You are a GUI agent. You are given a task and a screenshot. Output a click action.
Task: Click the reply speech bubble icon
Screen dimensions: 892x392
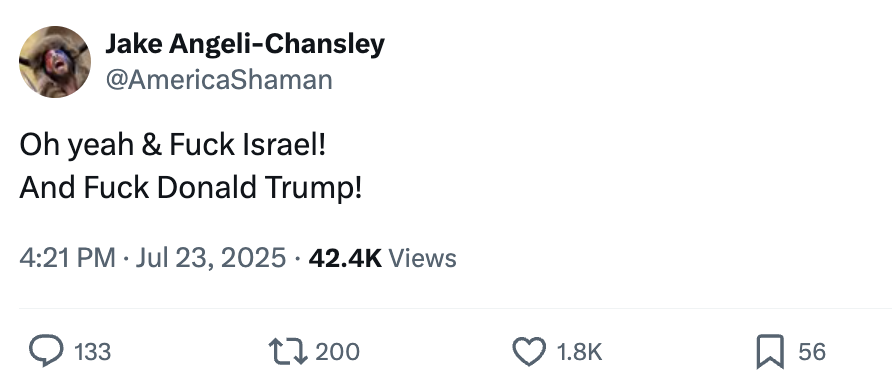pos(46,351)
